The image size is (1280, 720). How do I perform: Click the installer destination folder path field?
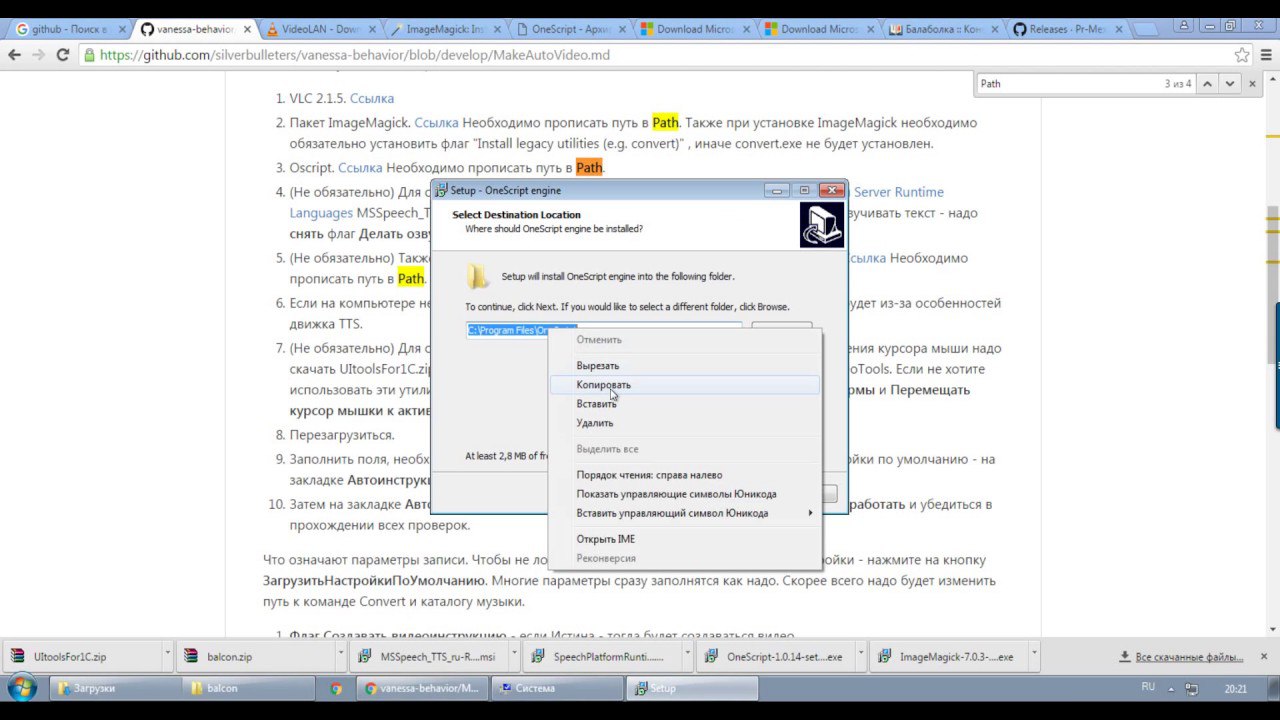(x=604, y=330)
